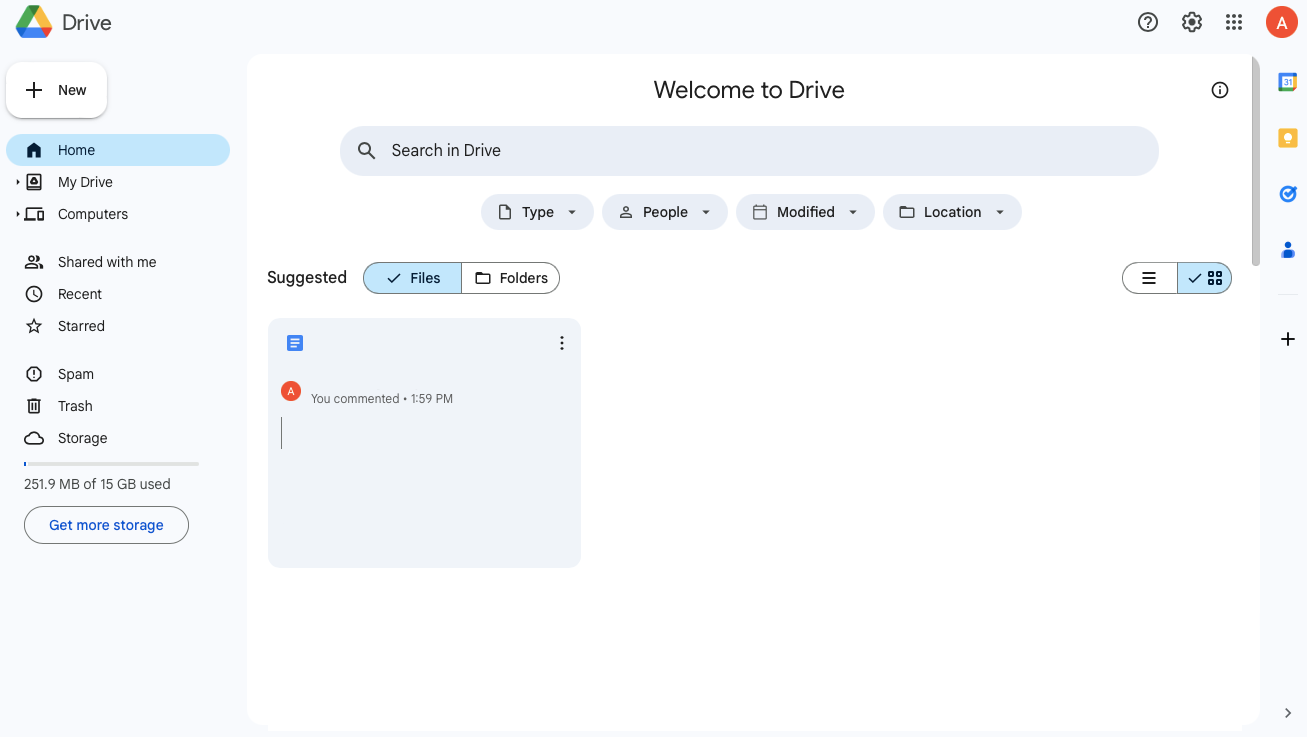
Task: Click Get more storage button
Action: [x=106, y=525]
